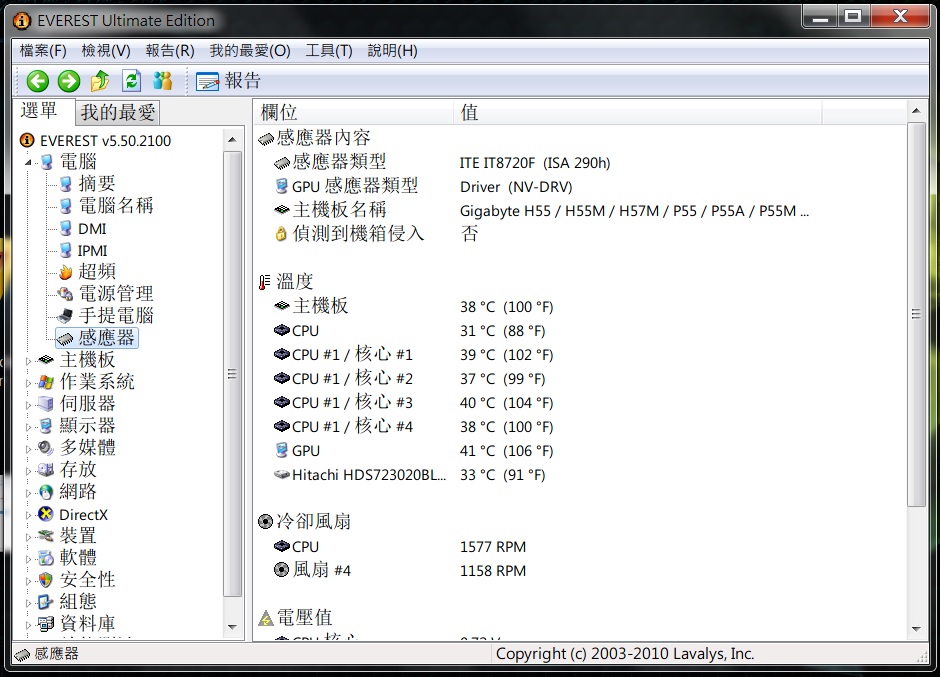Click the 裝置 devices icon
Viewport: 940px width, 677px height.
coord(46,536)
